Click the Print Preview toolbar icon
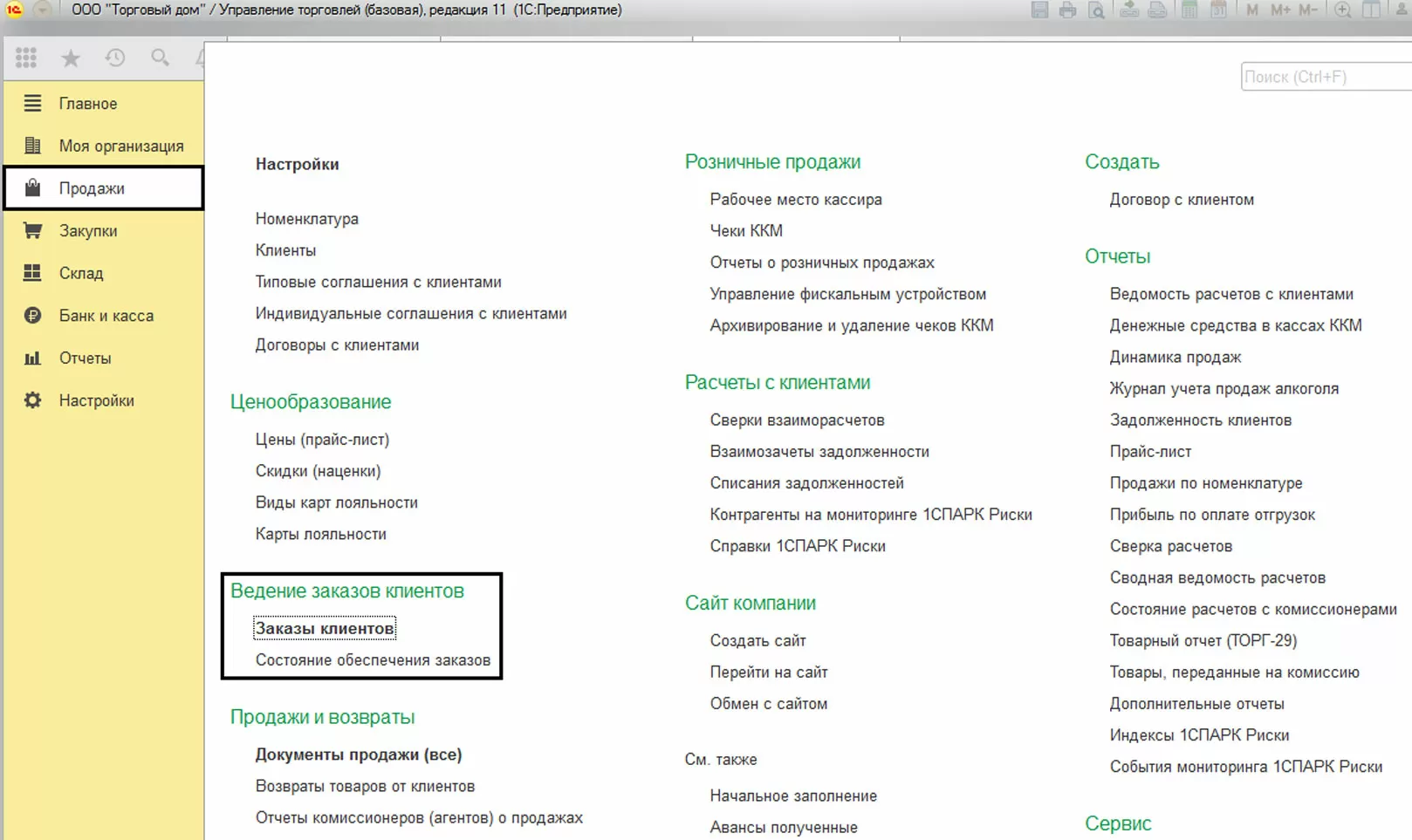This screenshot has width=1412, height=840. 1096,10
